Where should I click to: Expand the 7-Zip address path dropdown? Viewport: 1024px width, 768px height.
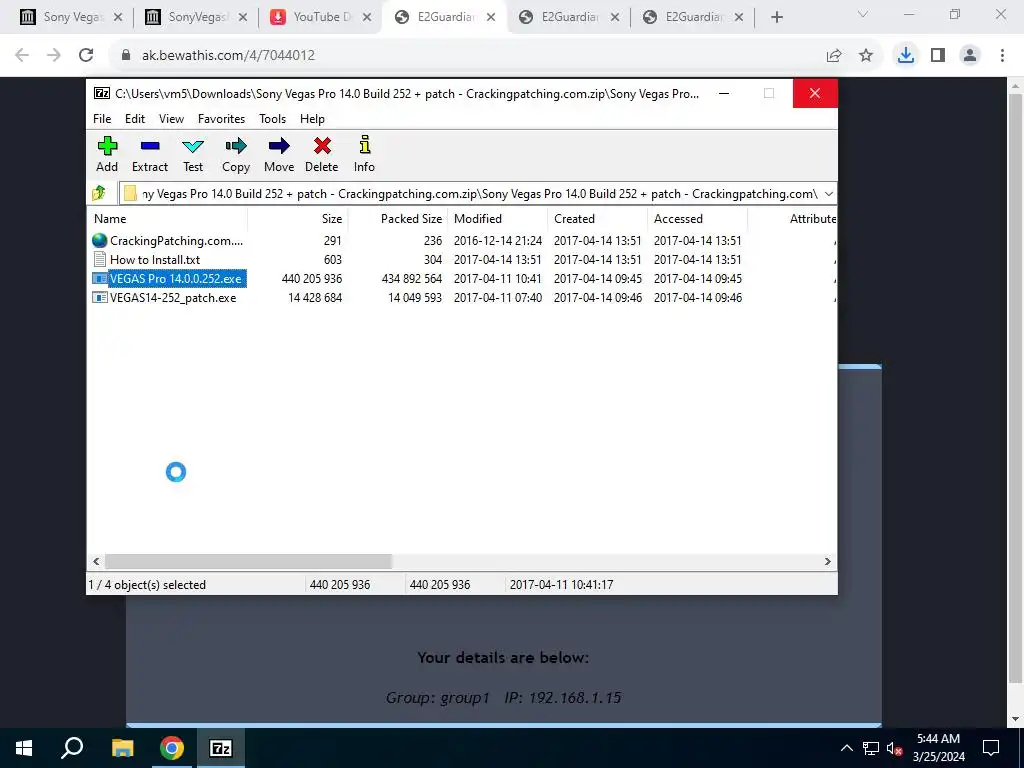[x=829, y=194]
